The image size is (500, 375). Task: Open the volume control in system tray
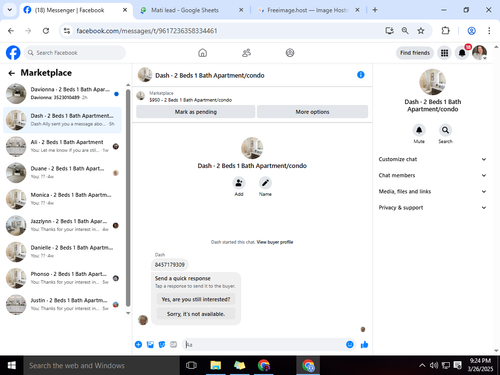point(434,365)
